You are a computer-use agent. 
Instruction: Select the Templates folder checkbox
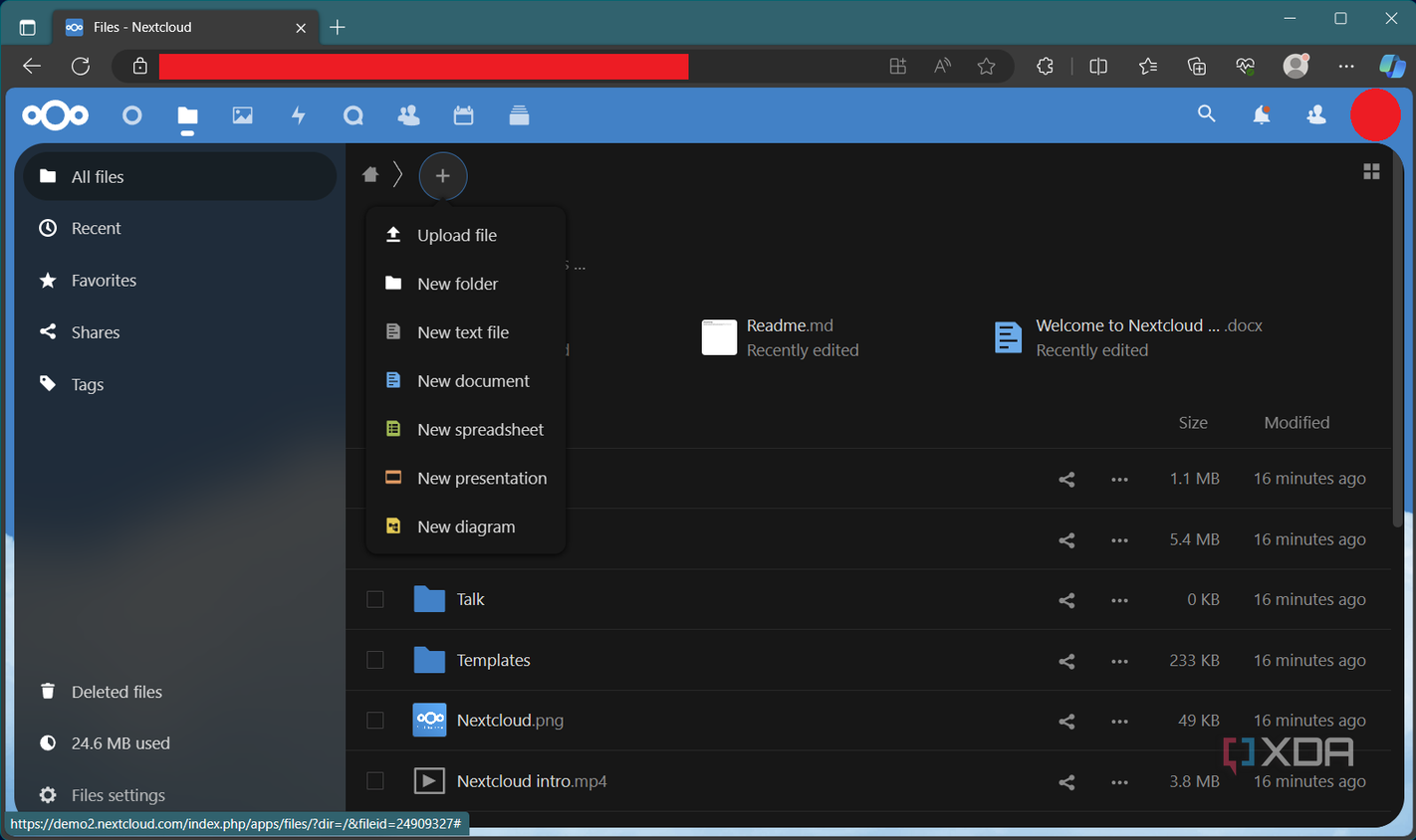pyautogui.click(x=375, y=660)
